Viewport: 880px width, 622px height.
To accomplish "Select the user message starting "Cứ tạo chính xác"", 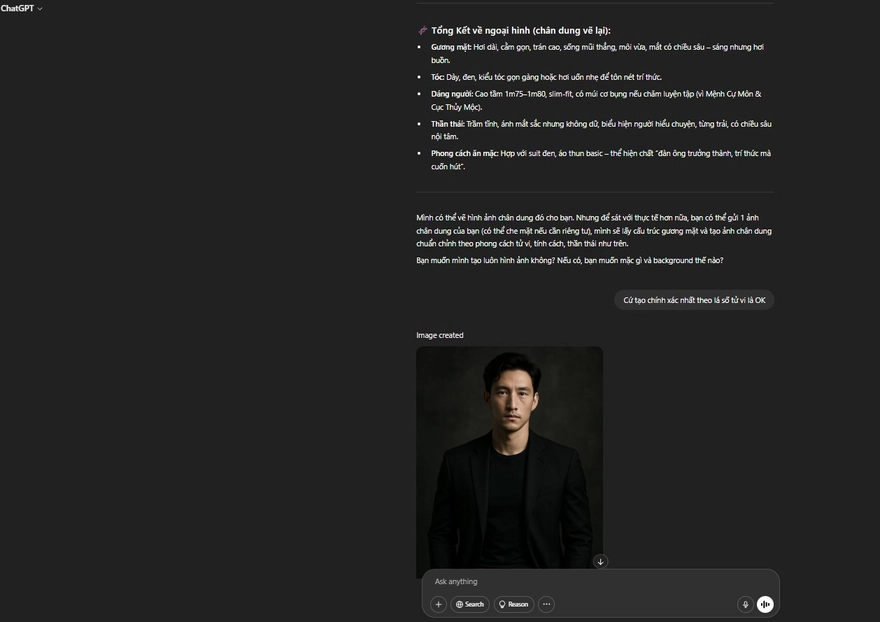I will coord(694,300).
